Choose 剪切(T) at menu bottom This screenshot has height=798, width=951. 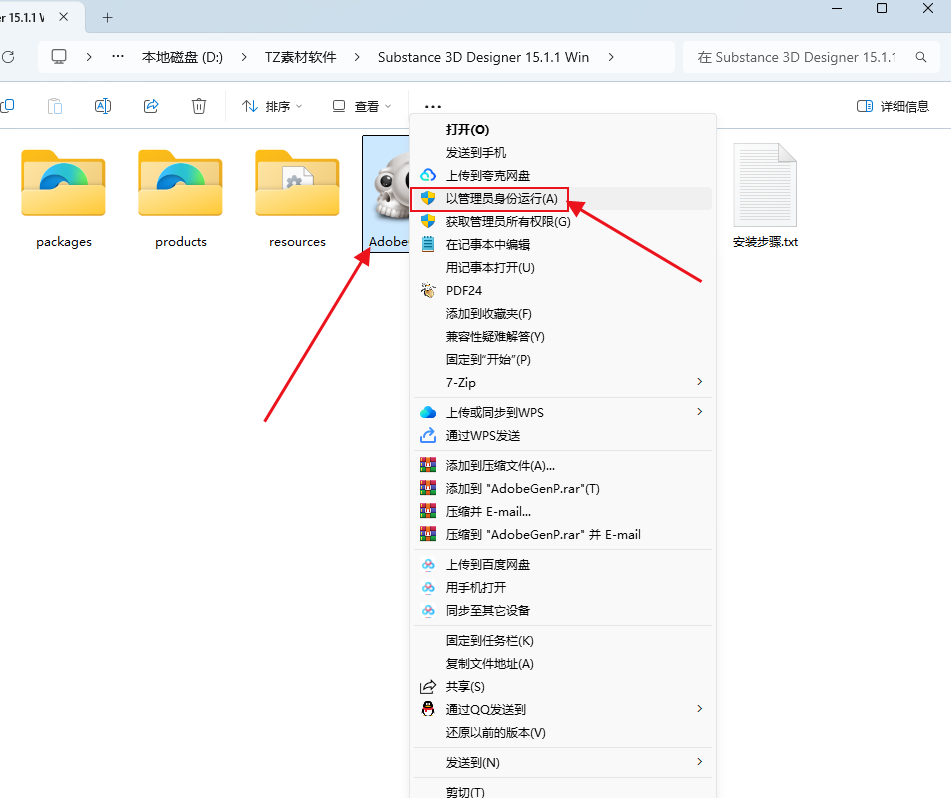click(x=563, y=790)
